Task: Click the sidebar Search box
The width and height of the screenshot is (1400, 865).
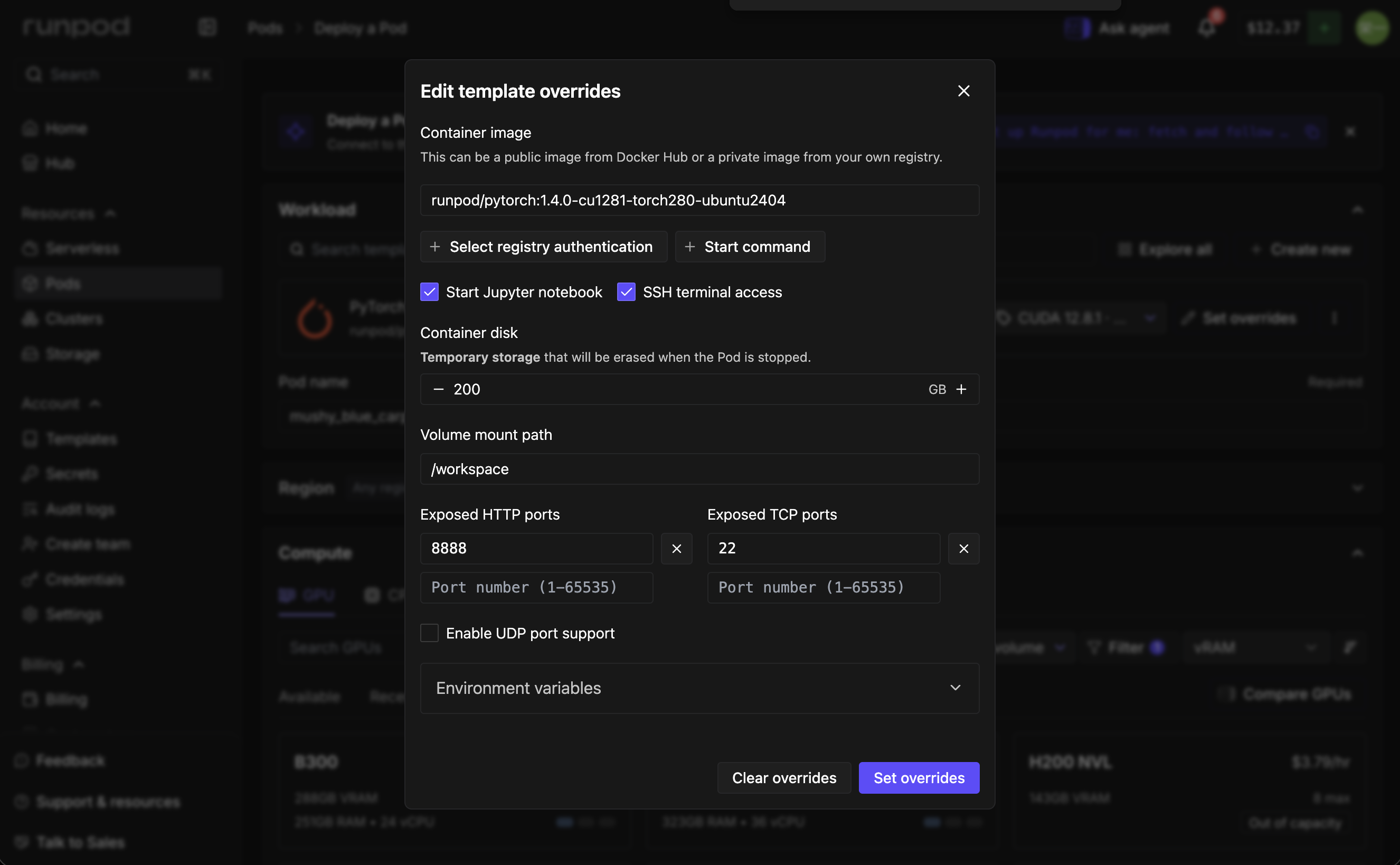Action: pyautogui.click(x=118, y=74)
